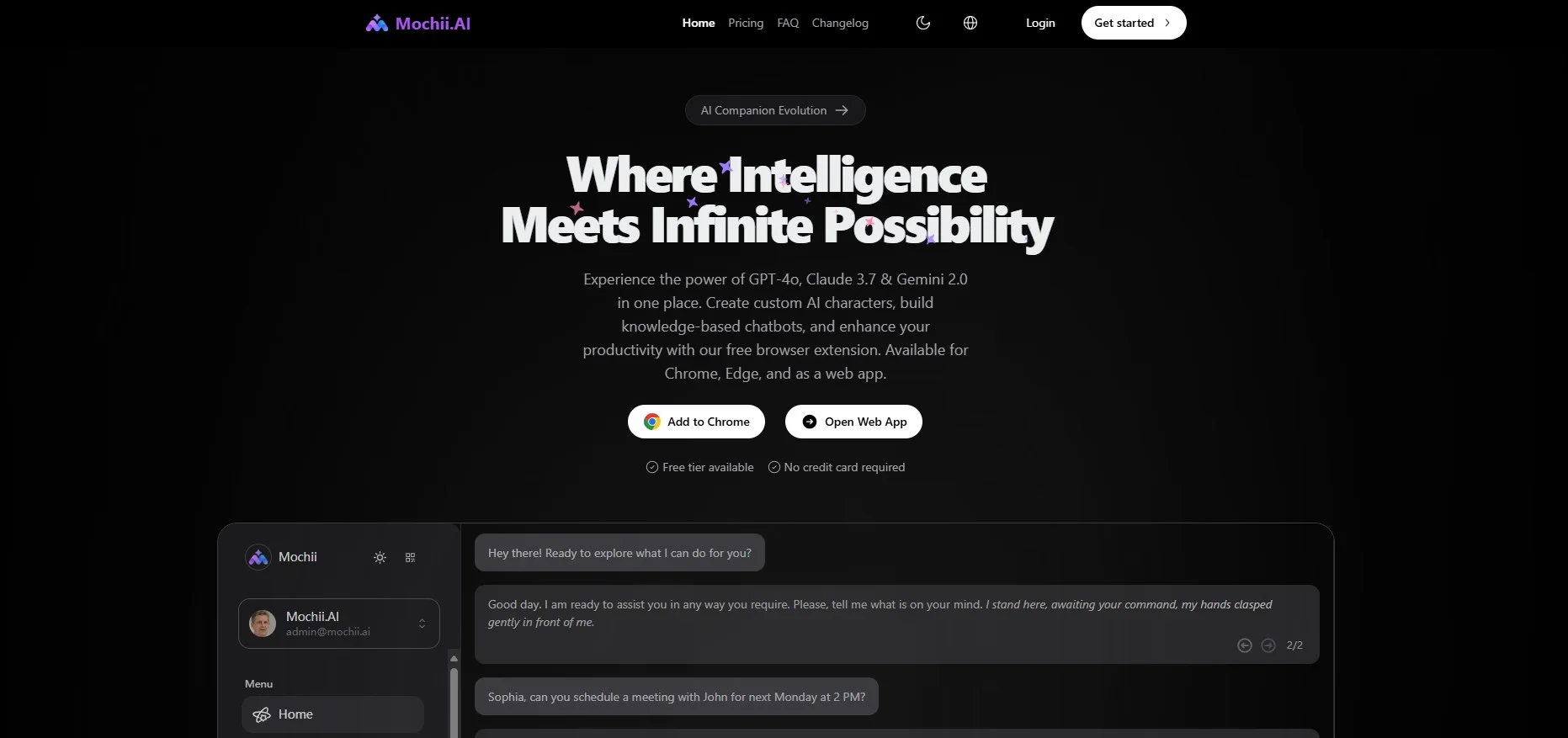This screenshot has width=1568, height=738.
Task: Click the Login link
Action: point(1040,23)
